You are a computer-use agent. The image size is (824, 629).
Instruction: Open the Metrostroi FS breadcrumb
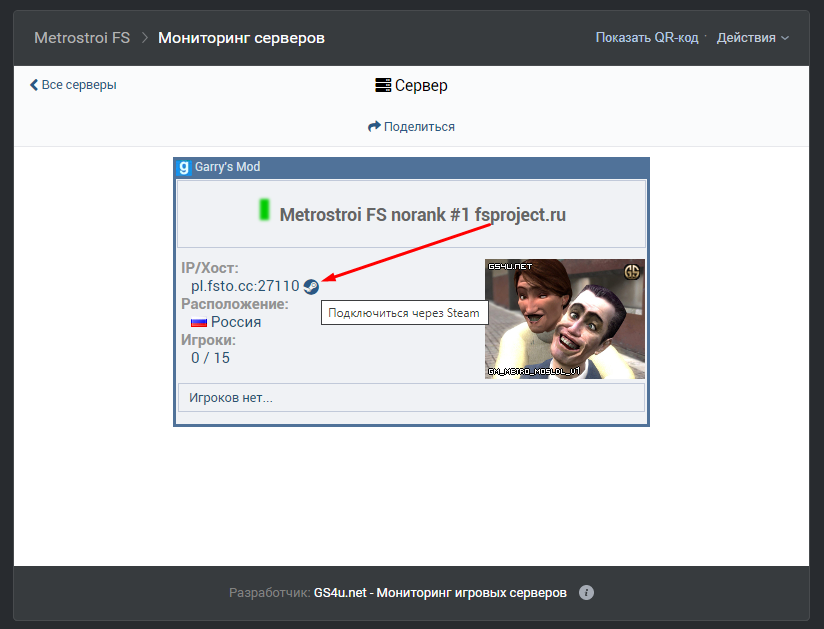pyautogui.click(x=82, y=38)
